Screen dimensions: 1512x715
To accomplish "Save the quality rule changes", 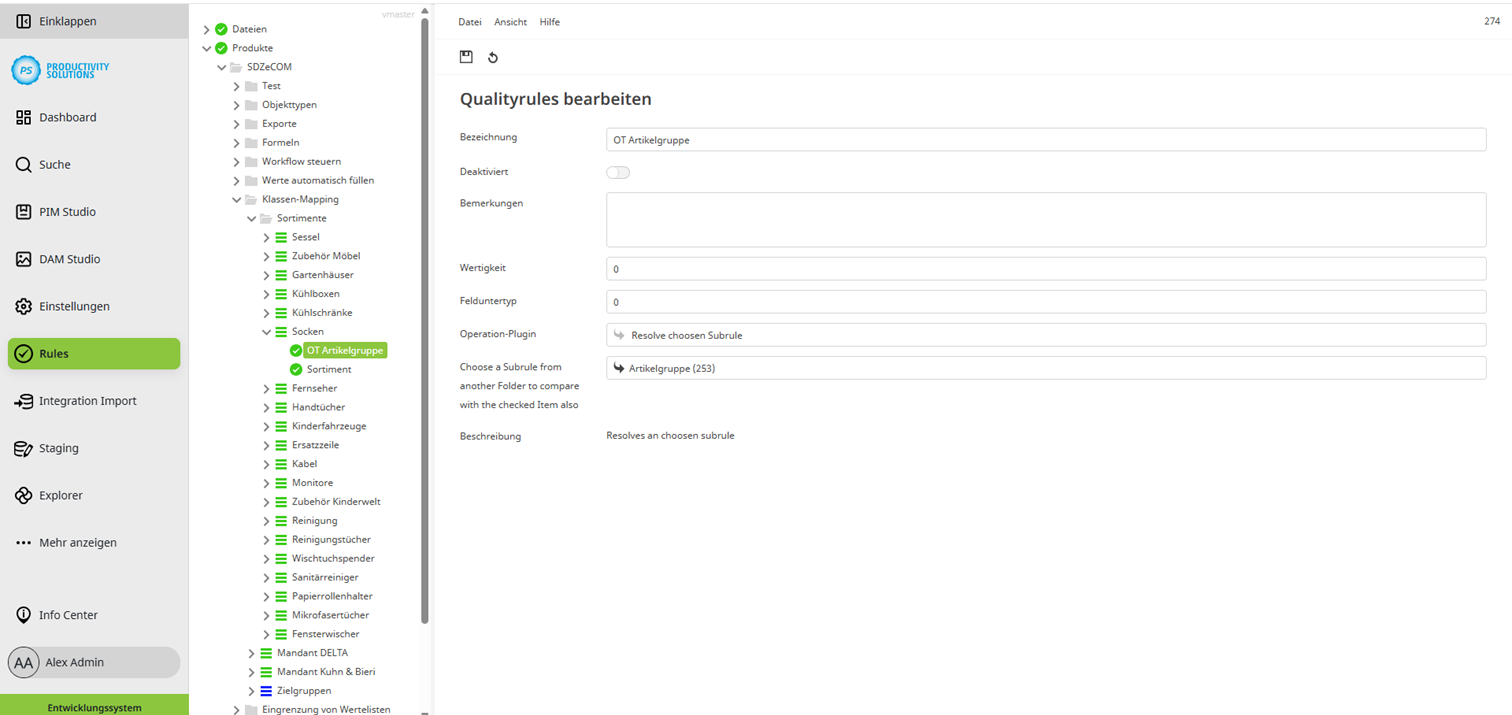I will pos(466,57).
